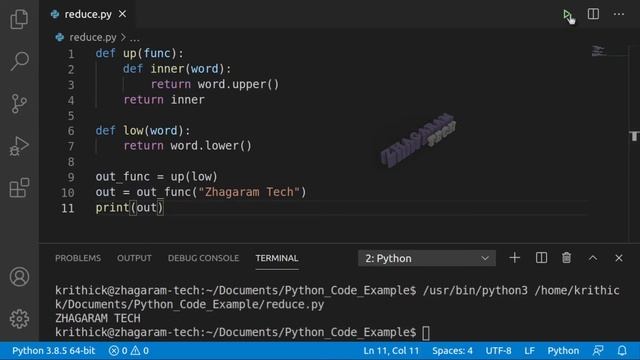This screenshot has height=360, width=640.
Task: Change file encoding UTF-8
Action: [x=498, y=351]
